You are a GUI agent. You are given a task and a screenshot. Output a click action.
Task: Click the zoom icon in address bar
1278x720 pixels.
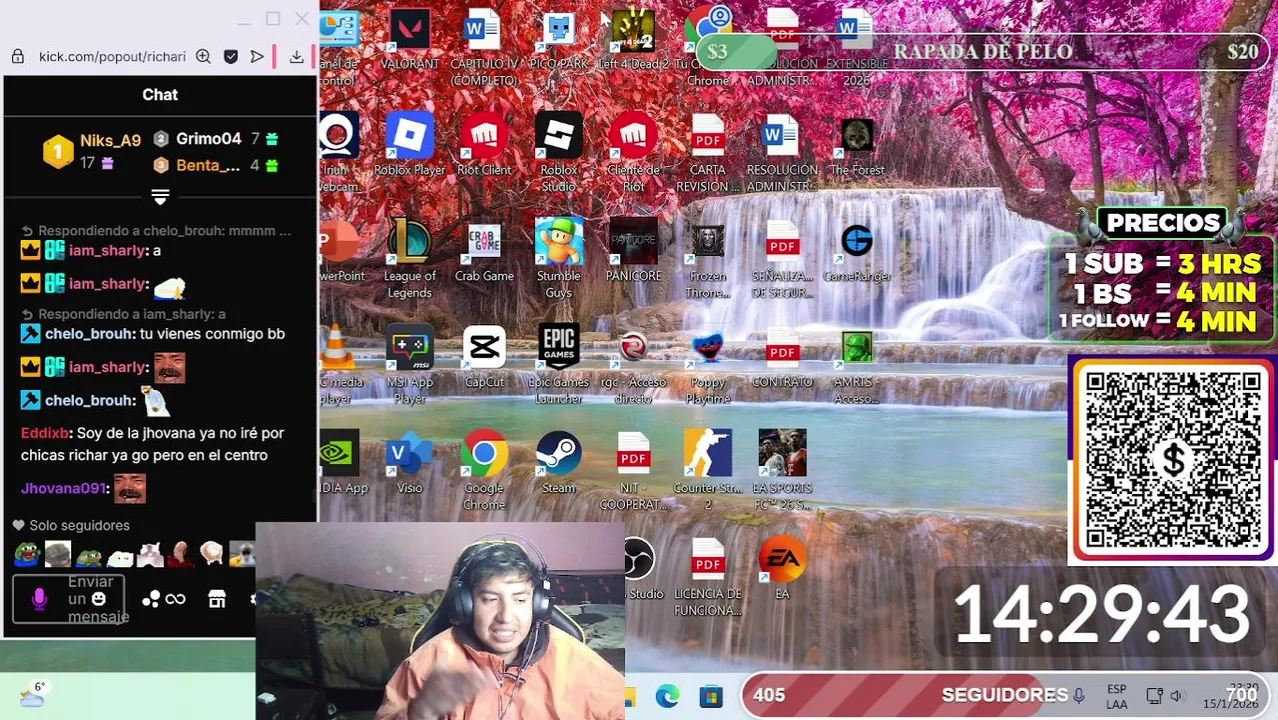203,57
